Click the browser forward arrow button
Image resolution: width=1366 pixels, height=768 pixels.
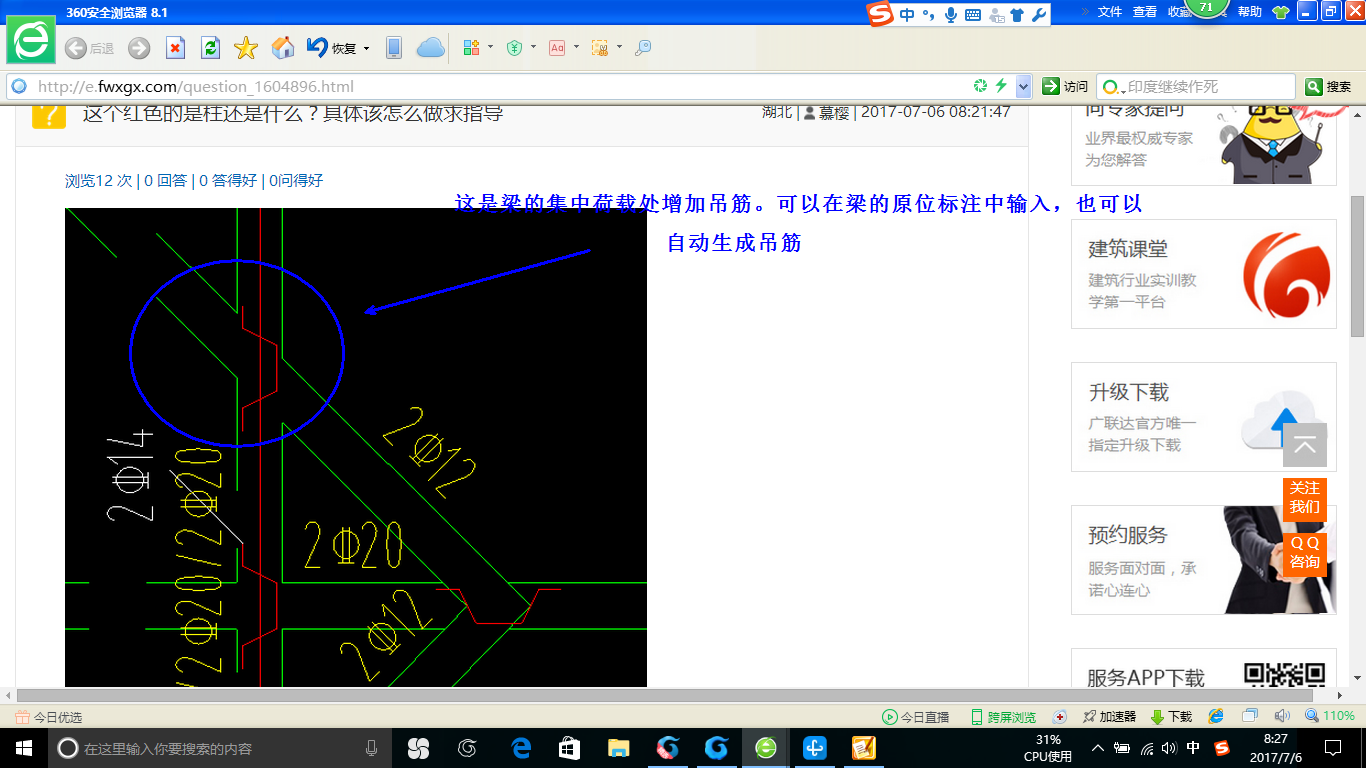[x=139, y=48]
